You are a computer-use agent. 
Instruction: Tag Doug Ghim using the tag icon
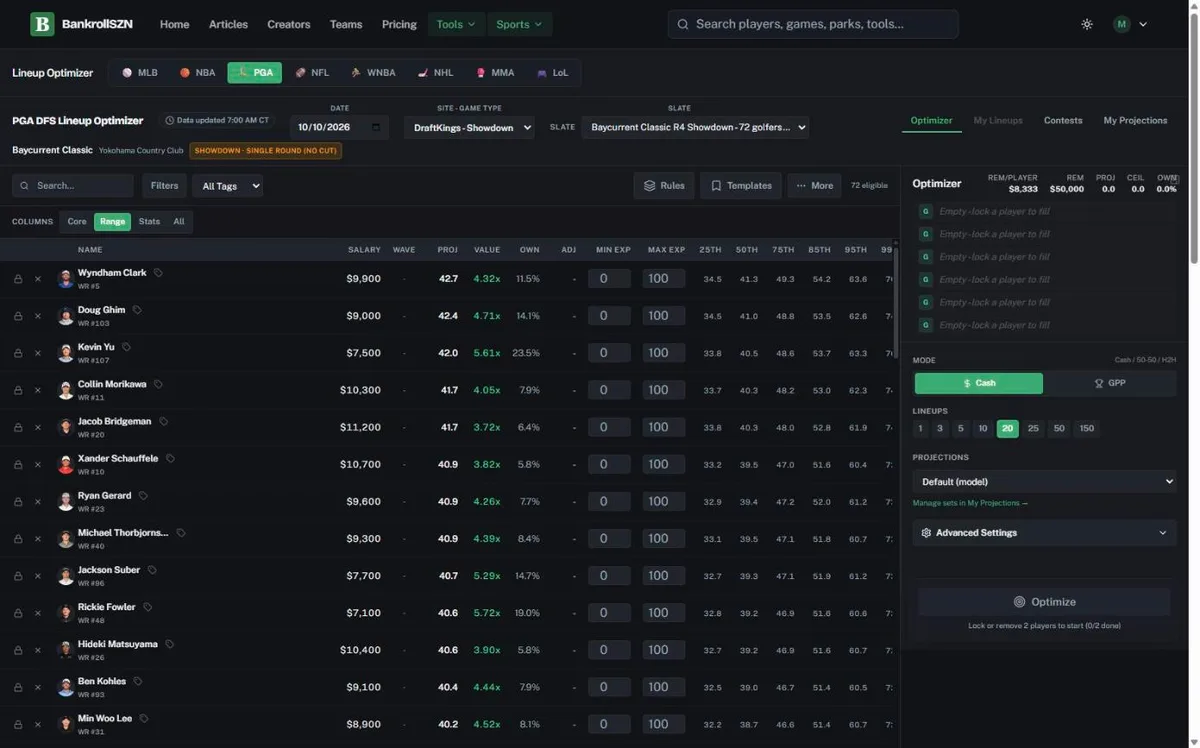pos(137,310)
